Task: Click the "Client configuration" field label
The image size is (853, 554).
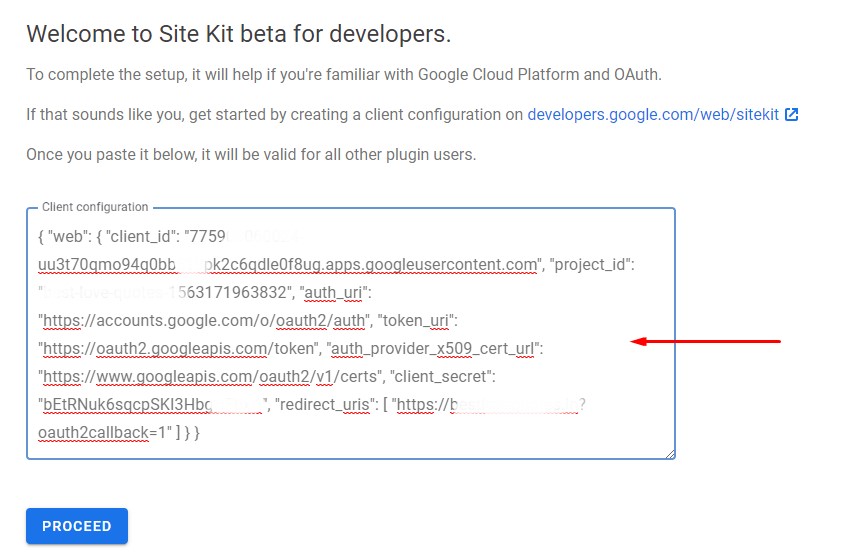Action: [95, 207]
